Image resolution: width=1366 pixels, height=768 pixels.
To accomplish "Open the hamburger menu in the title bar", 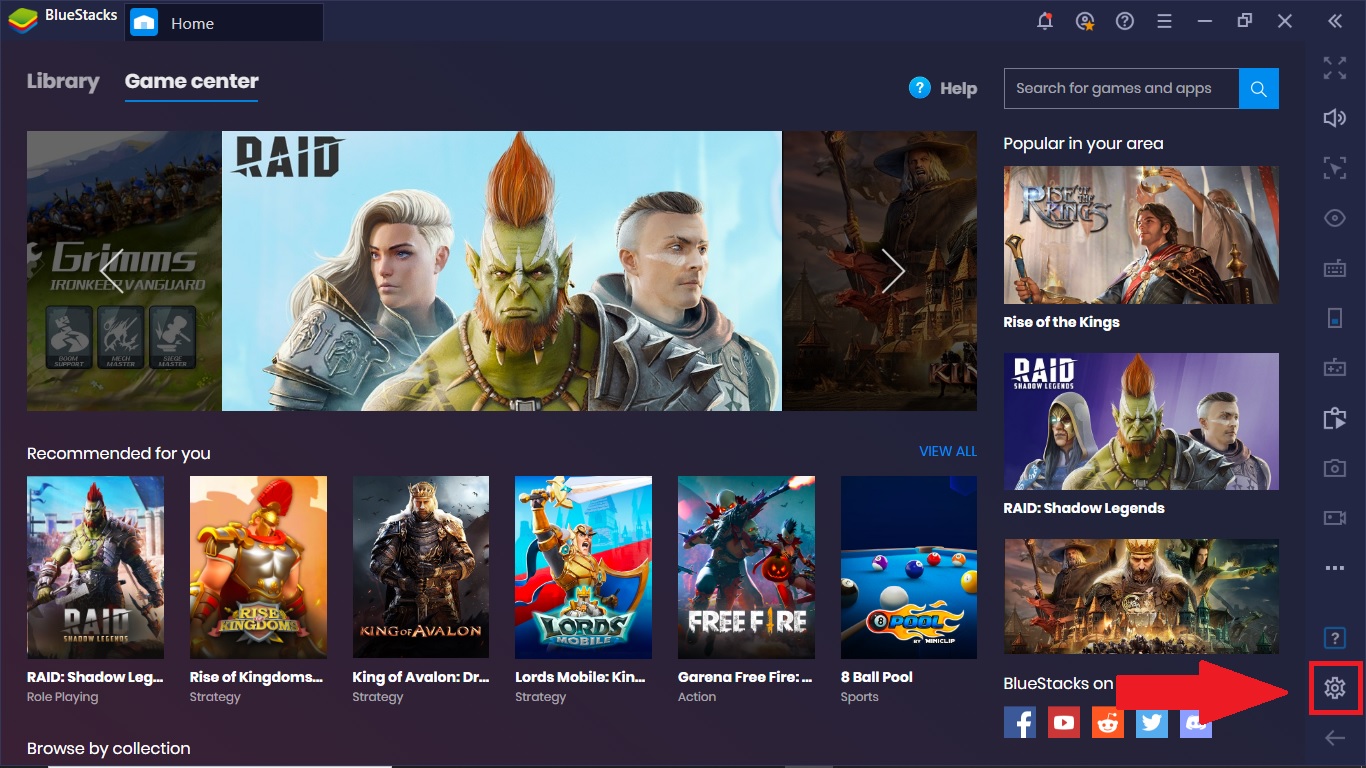I will pos(1164,21).
